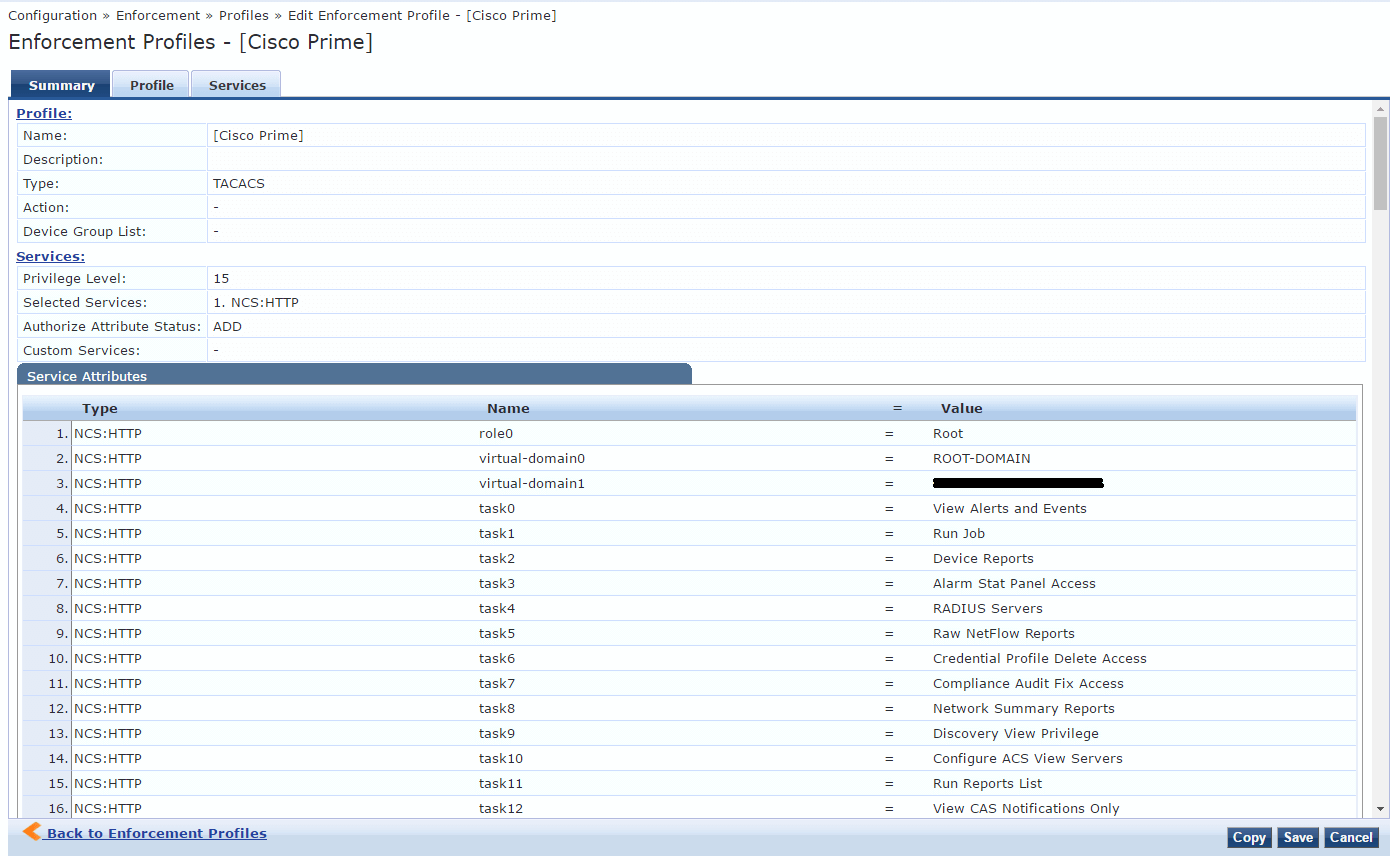Viewport: 1390px width, 856px height.
Task: Click the Save button
Action: (1297, 837)
